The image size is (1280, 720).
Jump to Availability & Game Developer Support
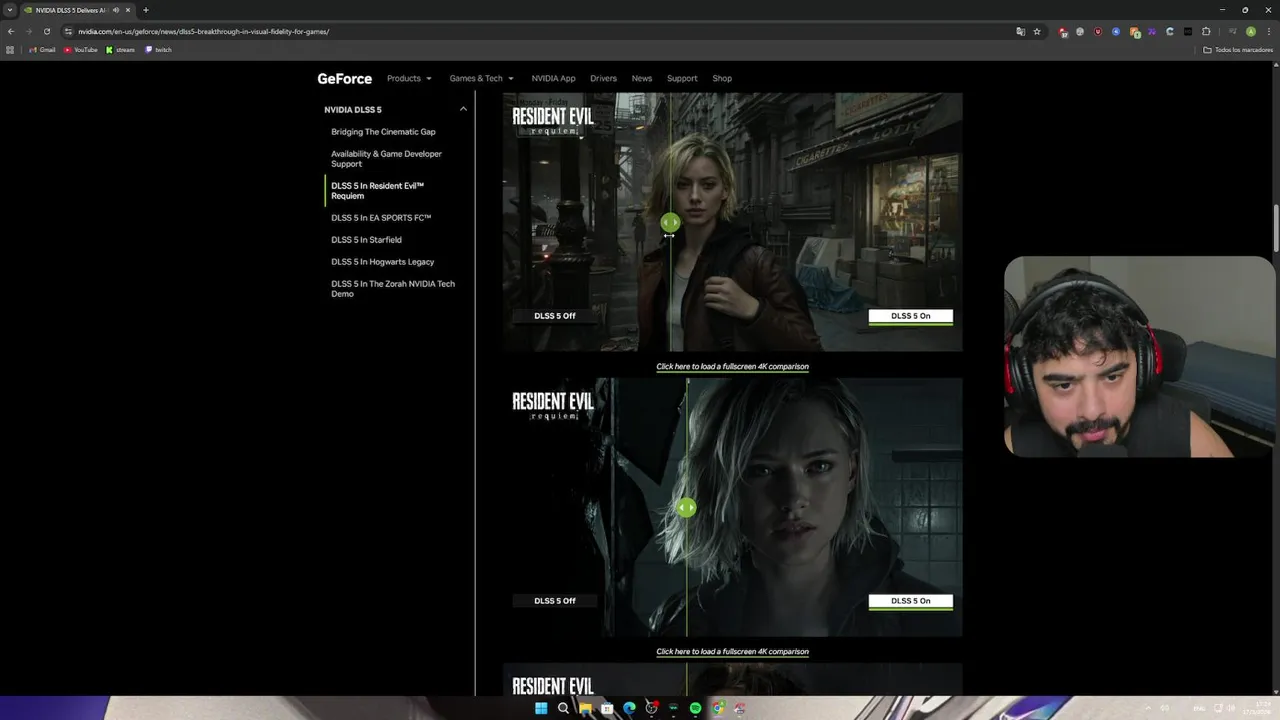(x=386, y=159)
